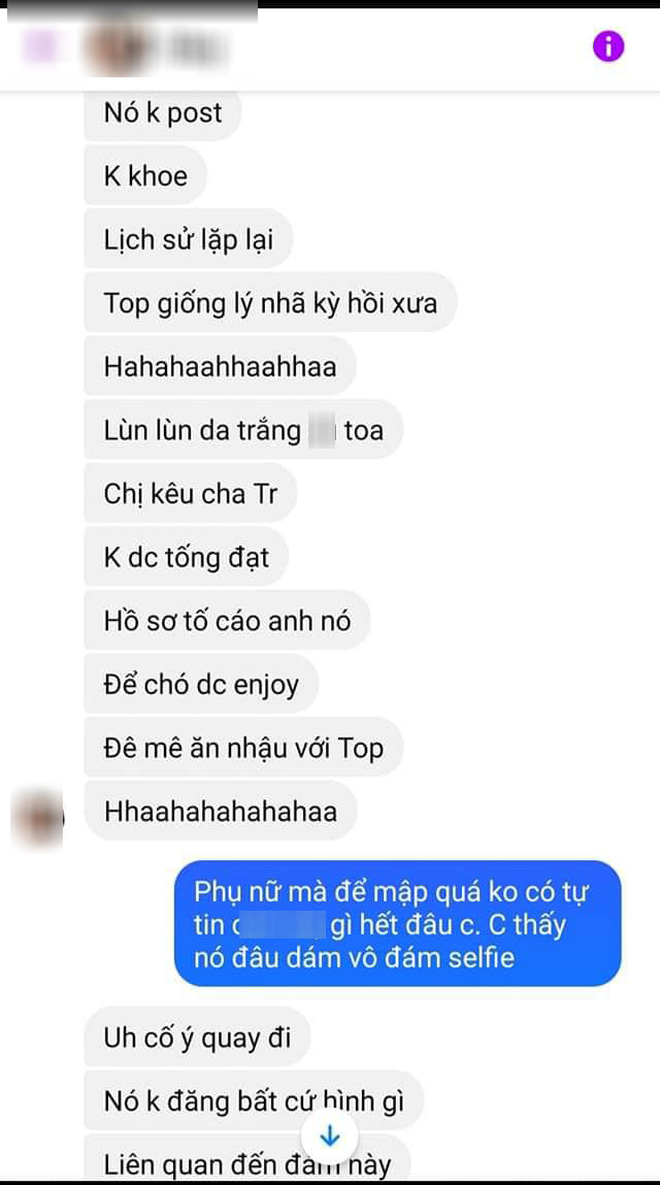660x1185 pixels.
Task: Select the 'Chị kêu cha Tr' bubble
Action: (x=191, y=493)
